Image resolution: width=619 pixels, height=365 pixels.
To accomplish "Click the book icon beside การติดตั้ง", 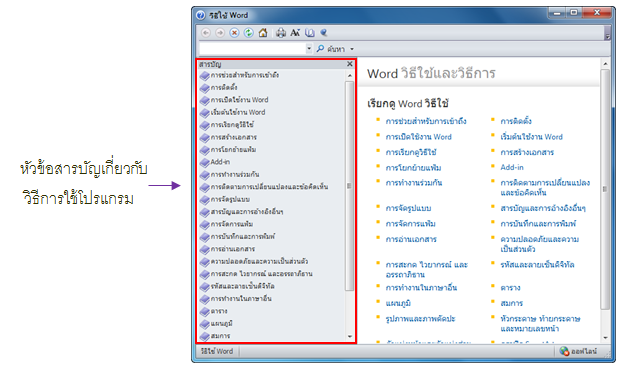I will (x=204, y=88).
